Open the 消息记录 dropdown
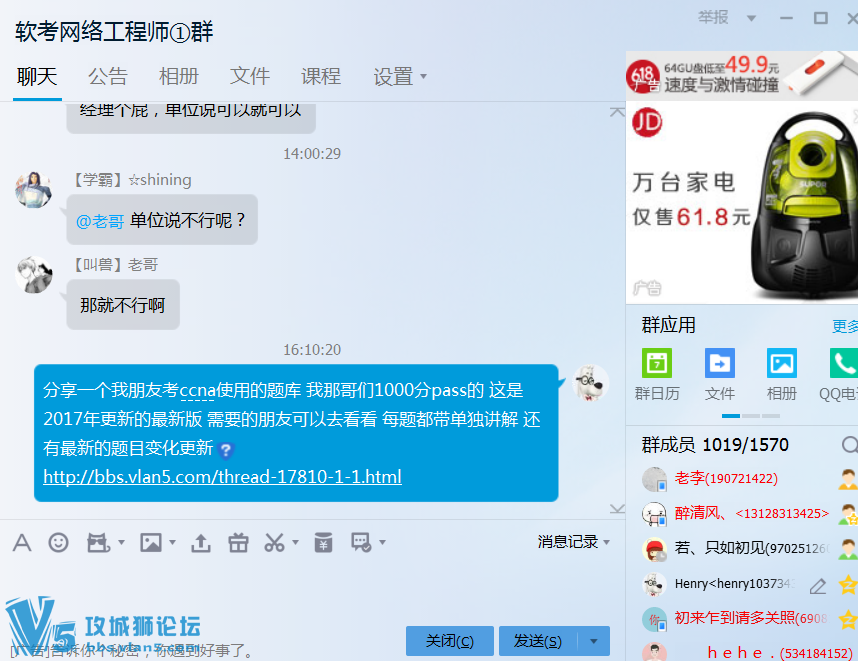Screen dimensions: 858x661 click(x=573, y=542)
